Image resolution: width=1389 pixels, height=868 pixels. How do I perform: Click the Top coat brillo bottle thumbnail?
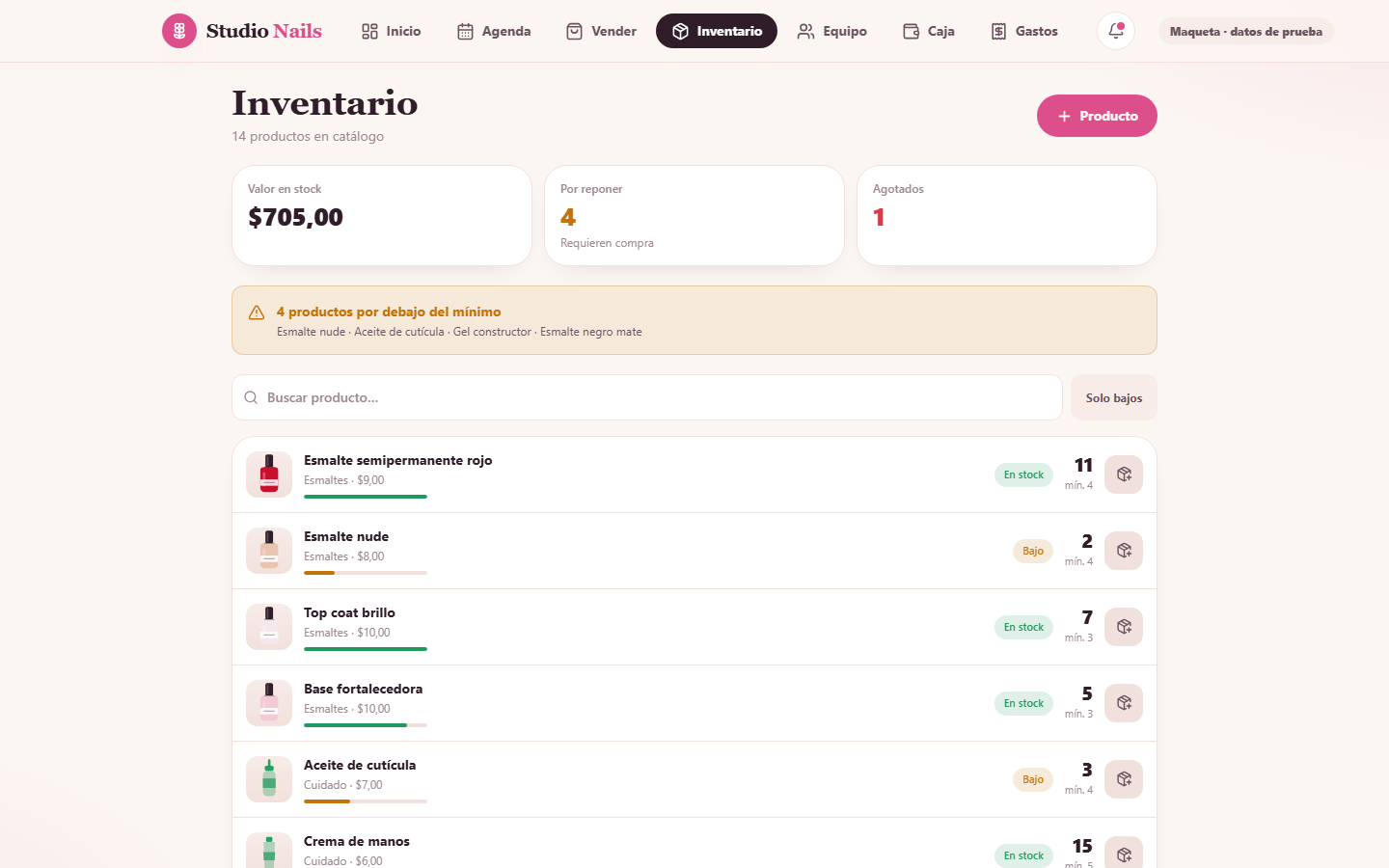coord(269,627)
